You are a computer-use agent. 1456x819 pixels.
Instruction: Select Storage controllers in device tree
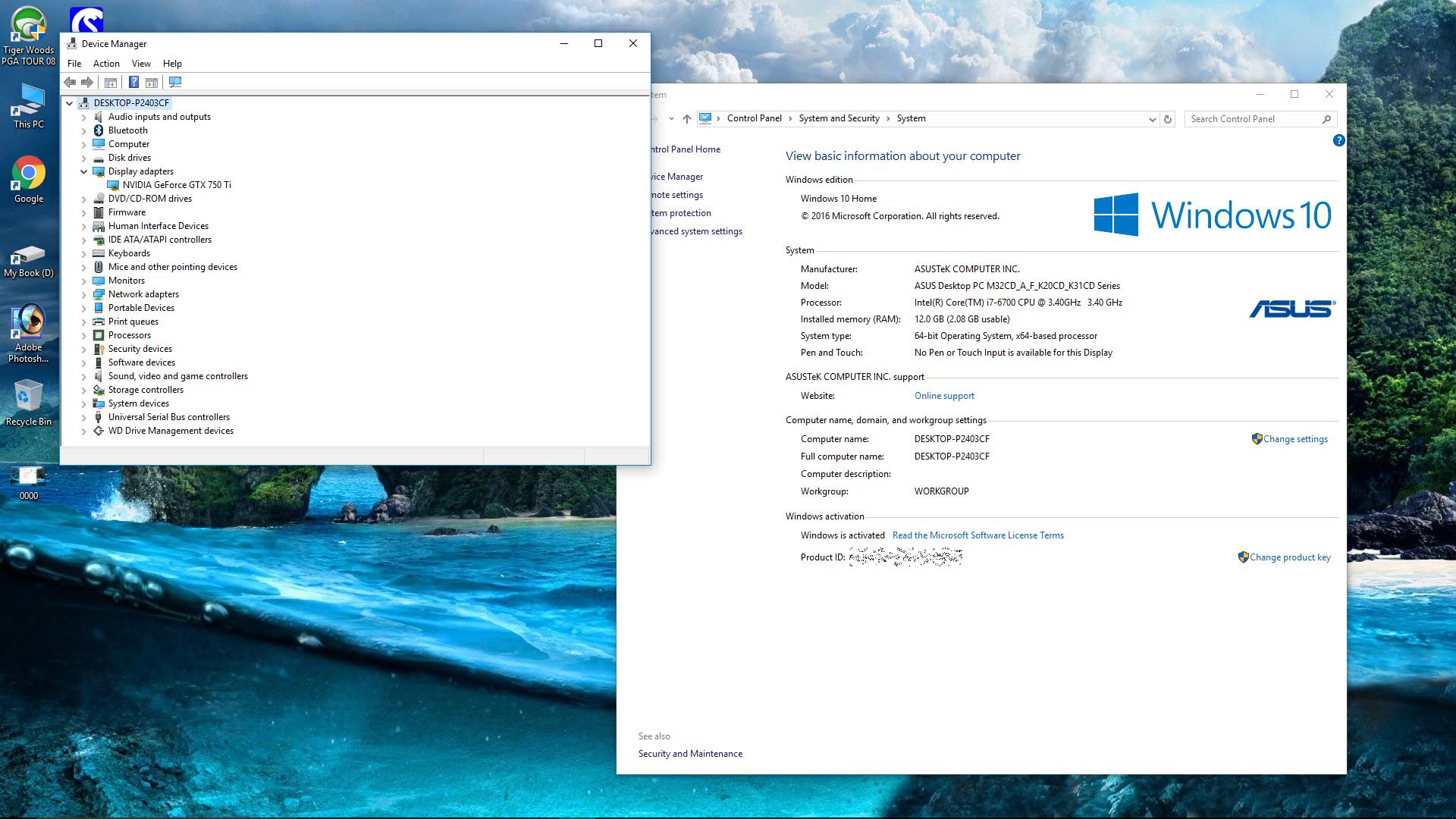[146, 390]
